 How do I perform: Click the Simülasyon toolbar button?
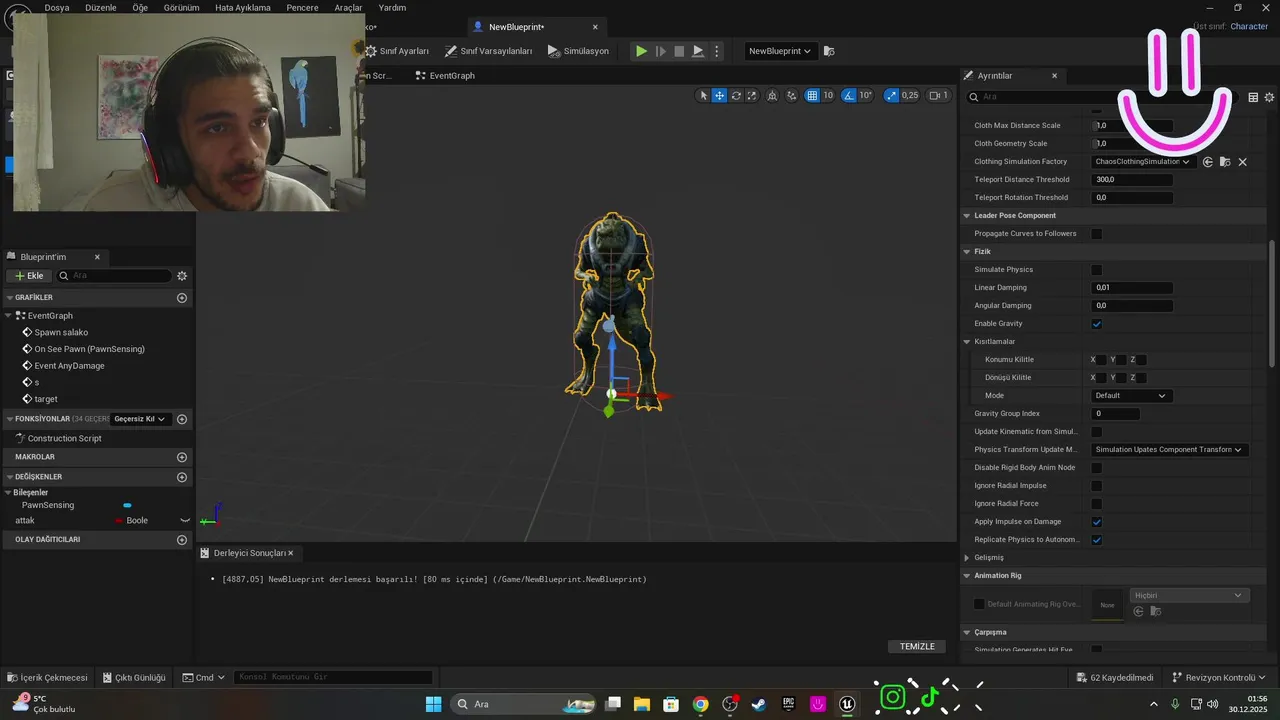(x=578, y=51)
